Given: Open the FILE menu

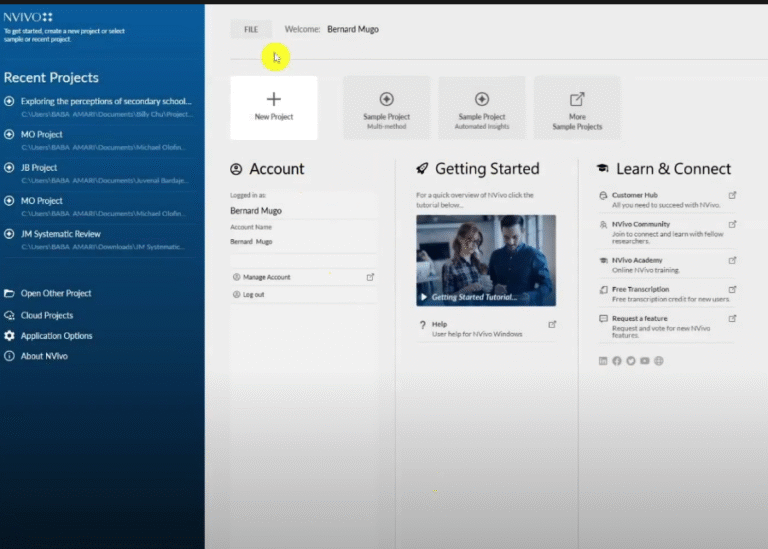Looking at the screenshot, I should click(x=251, y=30).
